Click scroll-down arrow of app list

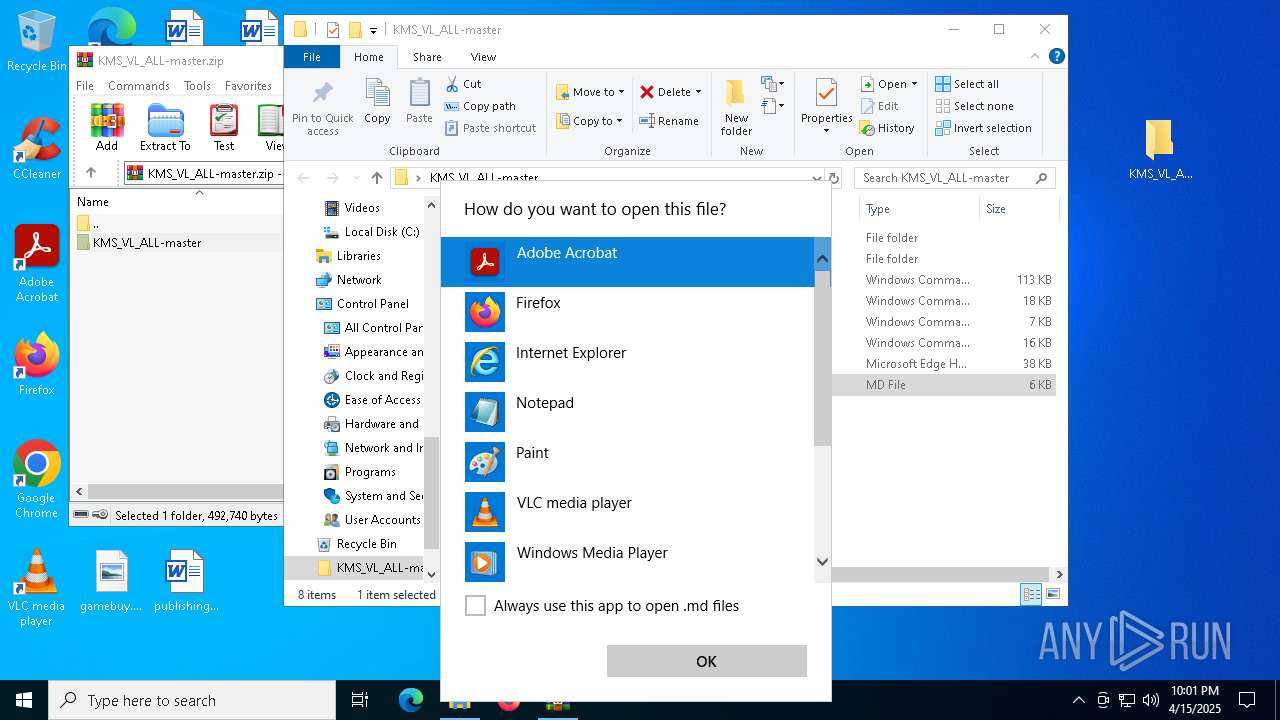[x=822, y=562]
